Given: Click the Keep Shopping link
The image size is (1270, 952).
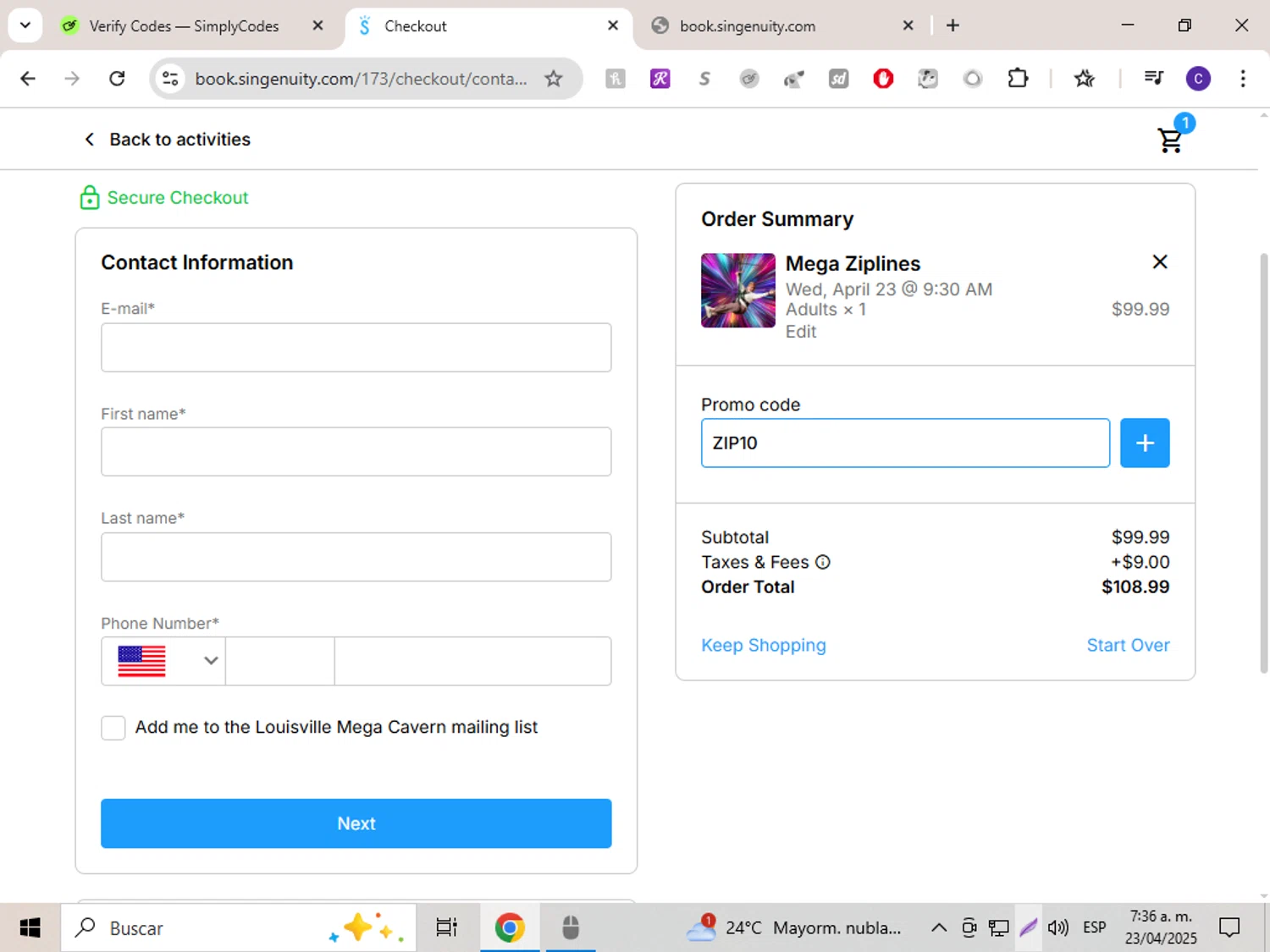Looking at the screenshot, I should pos(764,645).
